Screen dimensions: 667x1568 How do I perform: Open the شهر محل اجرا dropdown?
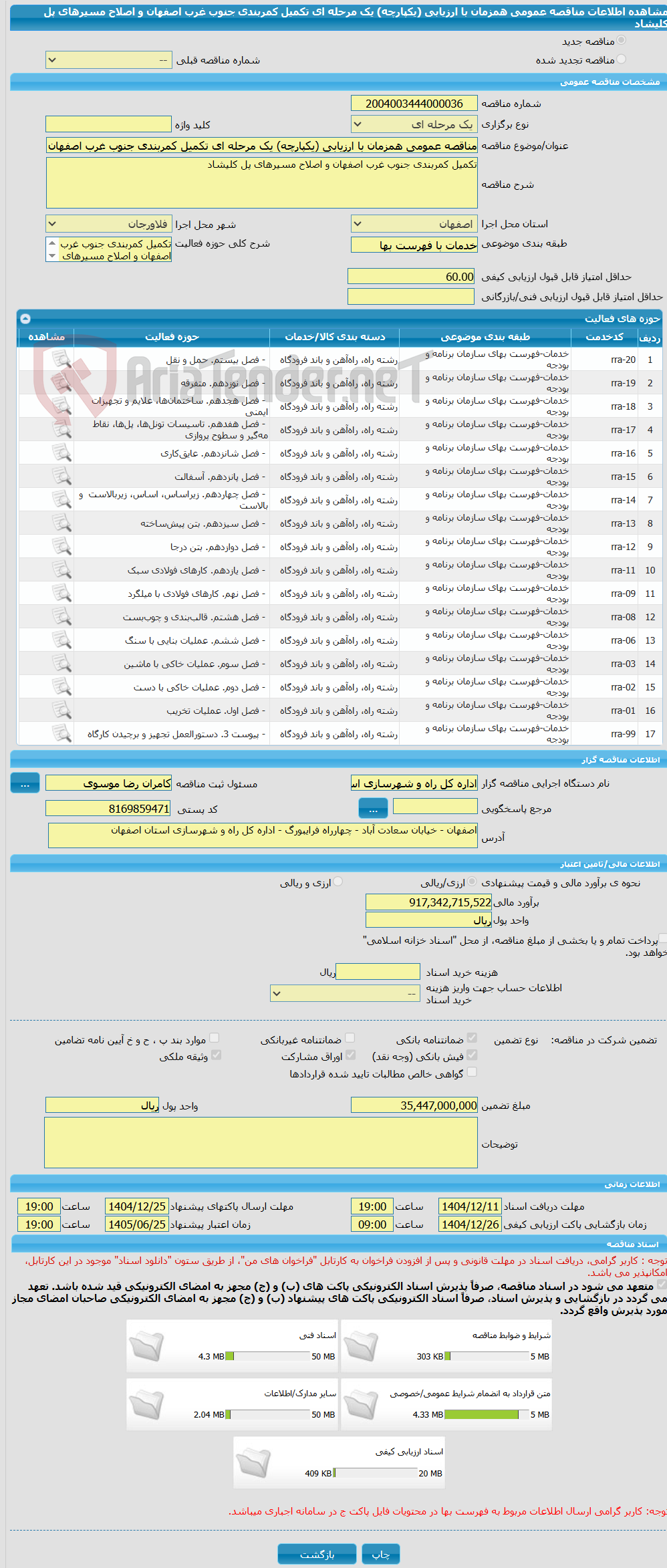pos(109,224)
